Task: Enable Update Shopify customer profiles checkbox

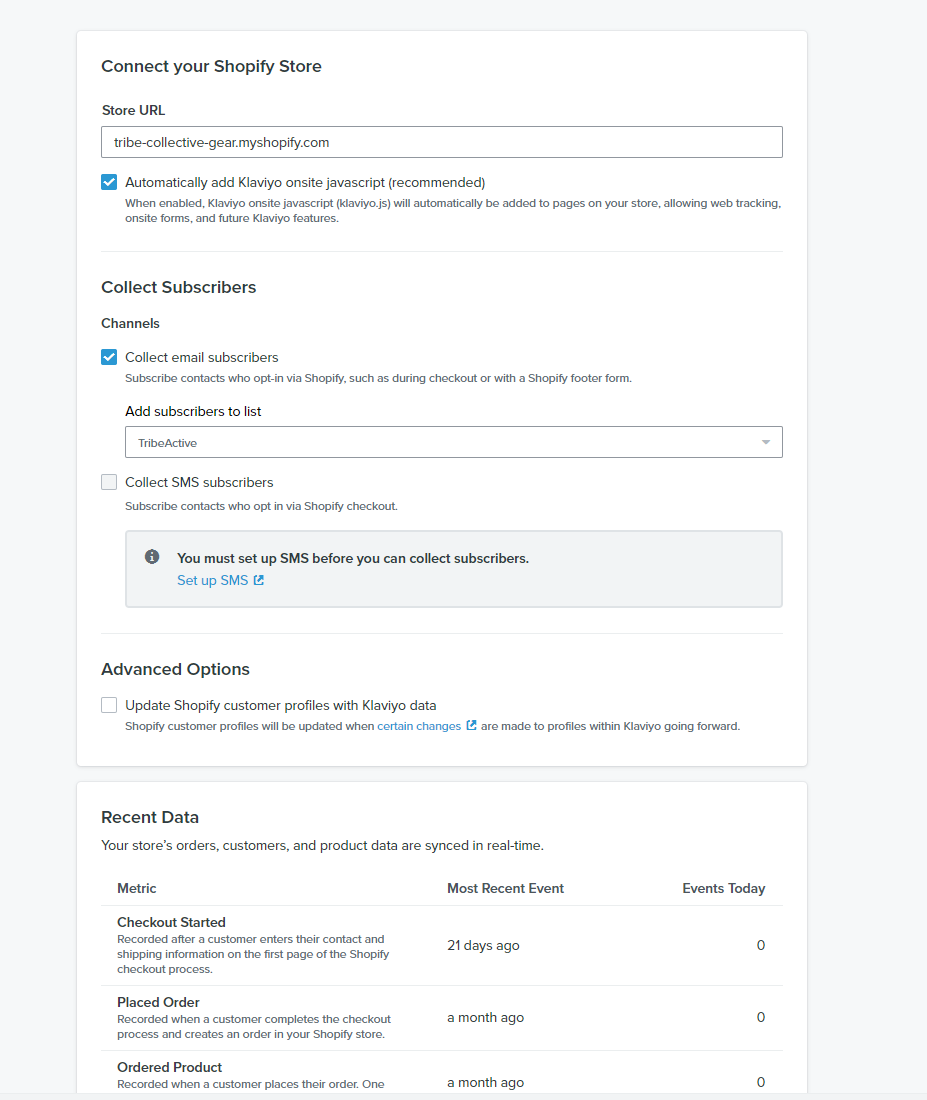Action: [109, 705]
